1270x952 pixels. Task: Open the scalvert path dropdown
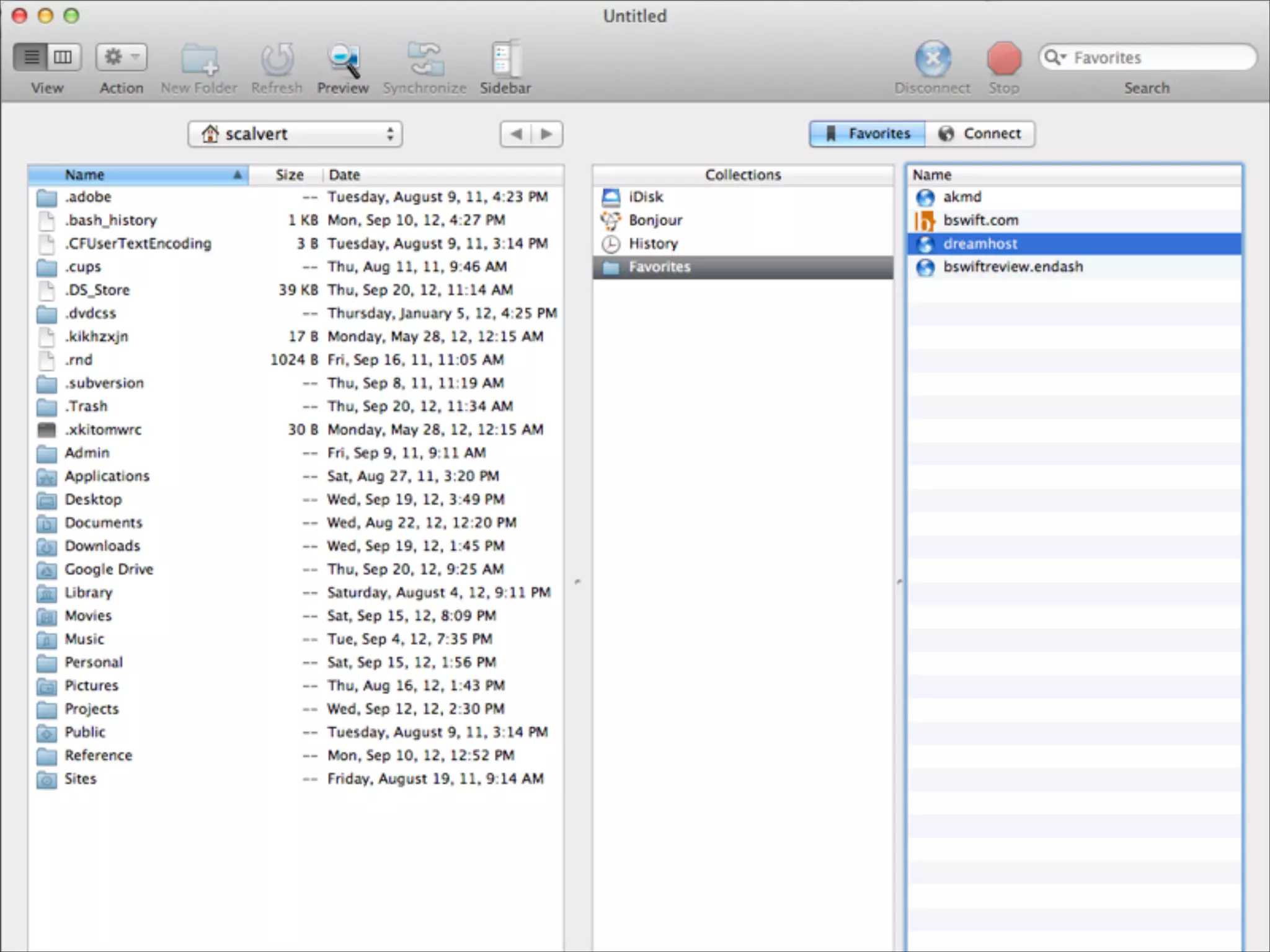click(x=295, y=134)
